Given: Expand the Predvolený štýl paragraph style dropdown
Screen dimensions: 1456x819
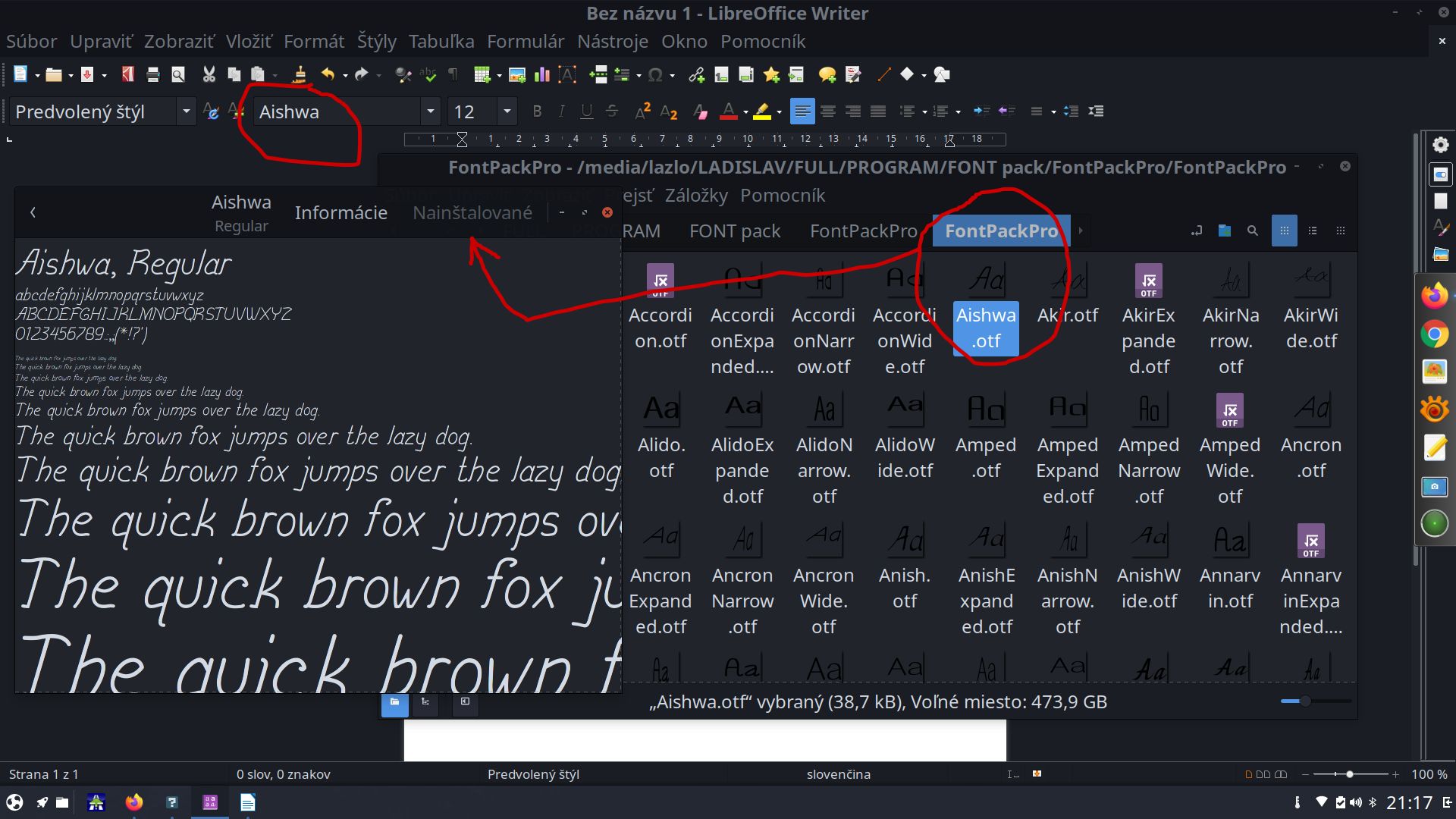Looking at the screenshot, I should (x=186, y=111).
